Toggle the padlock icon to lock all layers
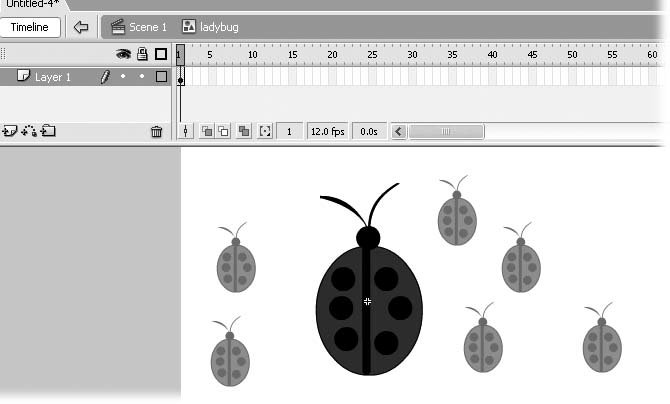670x404 pixels. pos(142,55)
